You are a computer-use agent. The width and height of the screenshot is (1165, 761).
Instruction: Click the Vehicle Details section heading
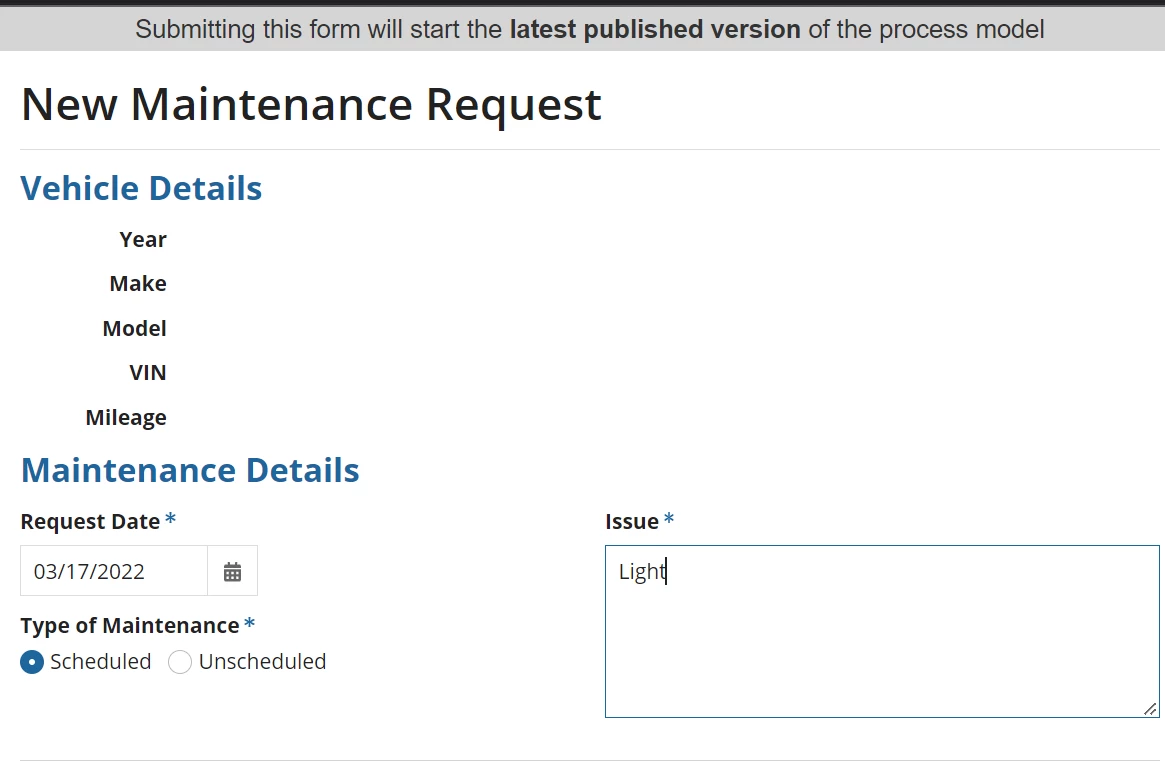click(141, 188)
